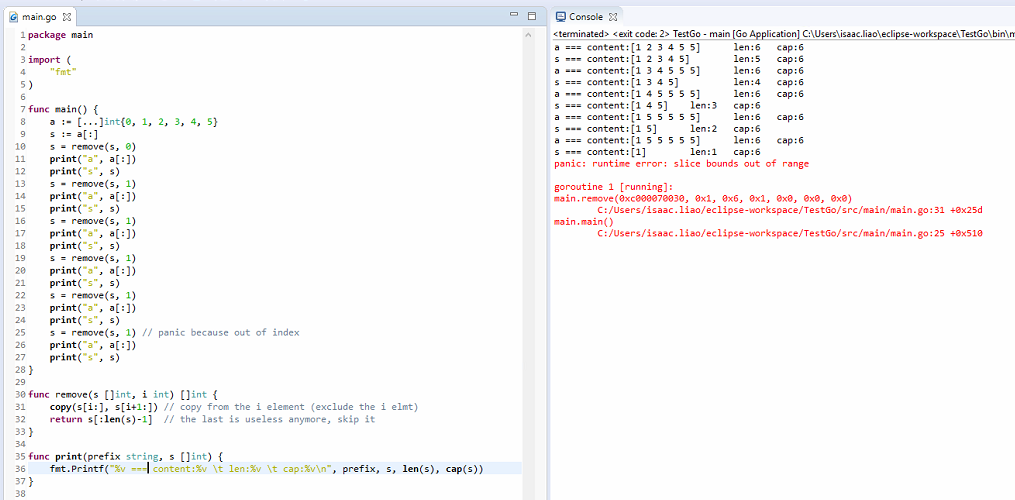Activate the Console tab

[x=586, y=17]
